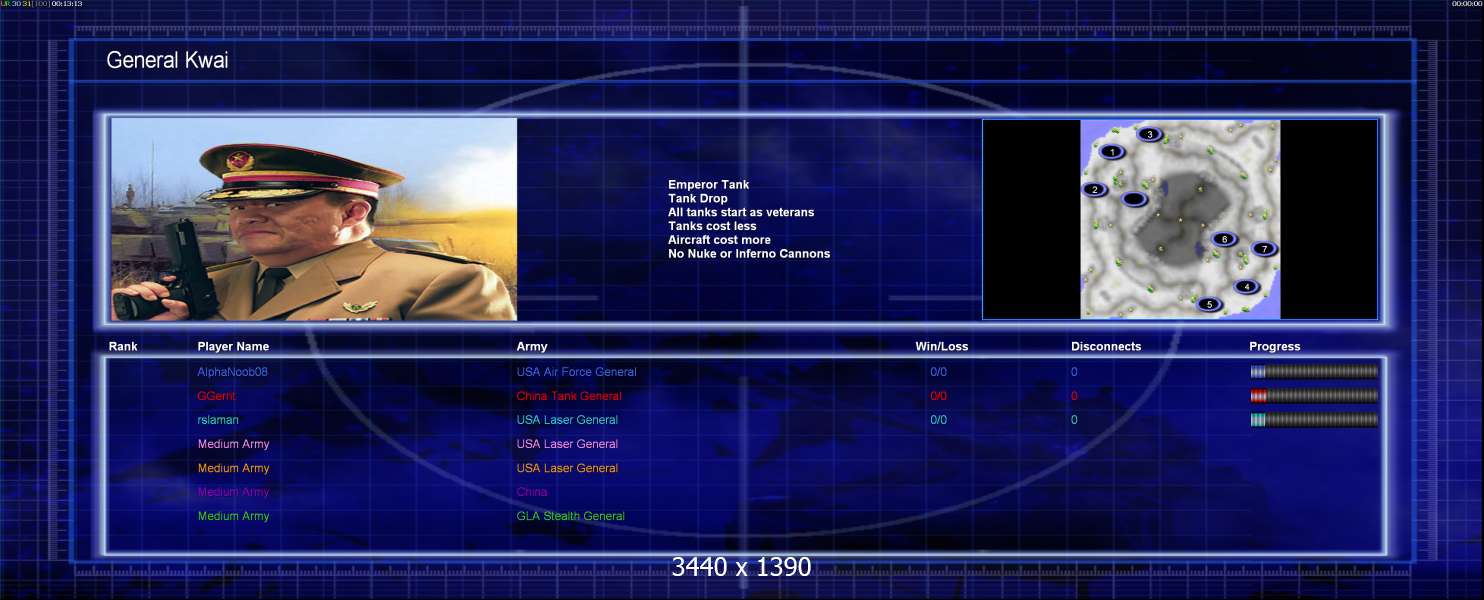Select start position marker 4 on the minimap
1484x600 pixels.
(1246, 286)
